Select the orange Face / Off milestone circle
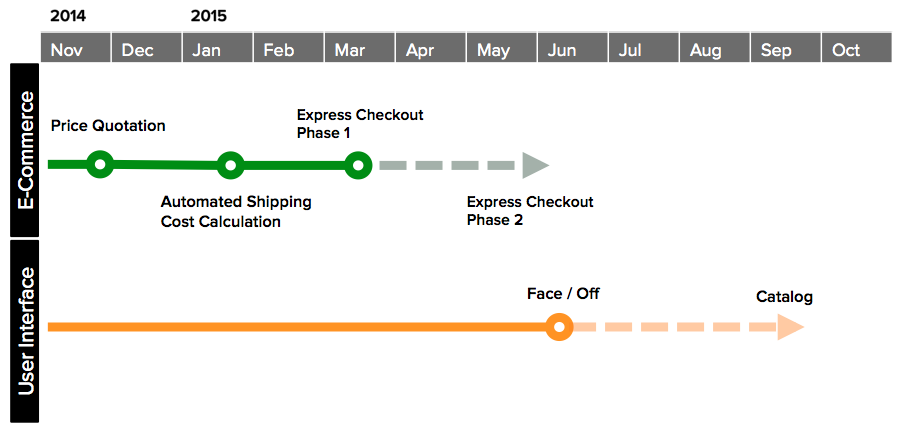 559,328
